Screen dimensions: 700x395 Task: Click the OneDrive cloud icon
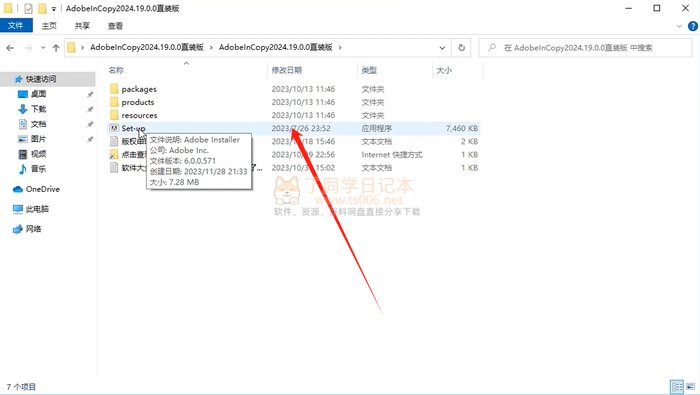(x=18, y=189)
